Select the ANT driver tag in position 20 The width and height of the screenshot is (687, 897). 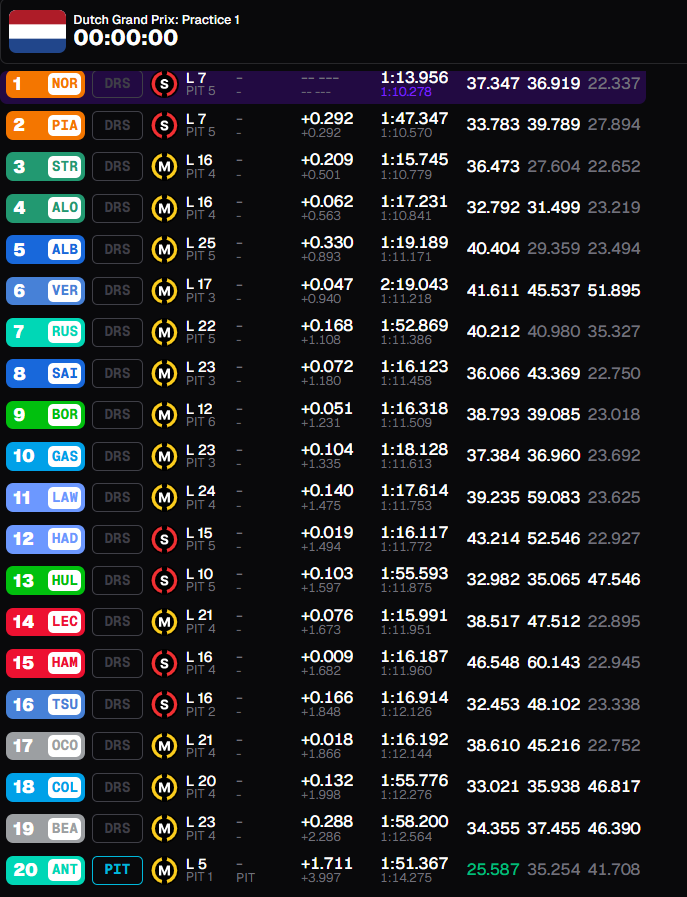click(x=45, y=870)
